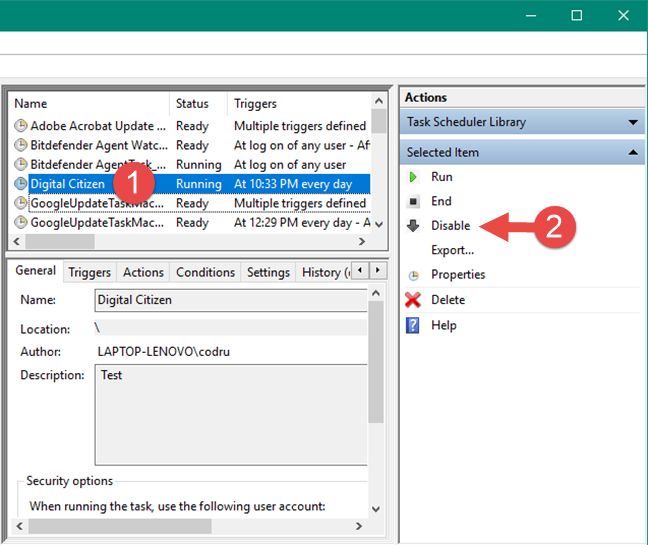Minimize the Task Scheduler window

point(531,16)
